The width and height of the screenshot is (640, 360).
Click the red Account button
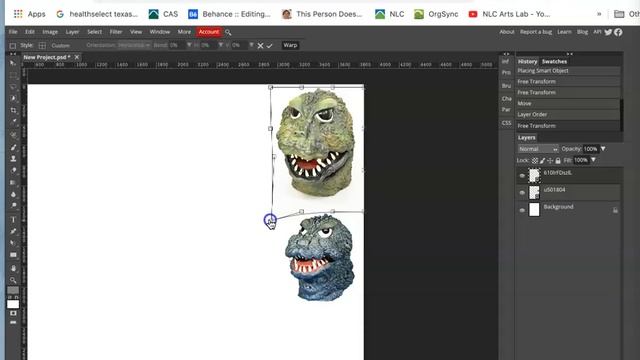click(x=209, y=32)
